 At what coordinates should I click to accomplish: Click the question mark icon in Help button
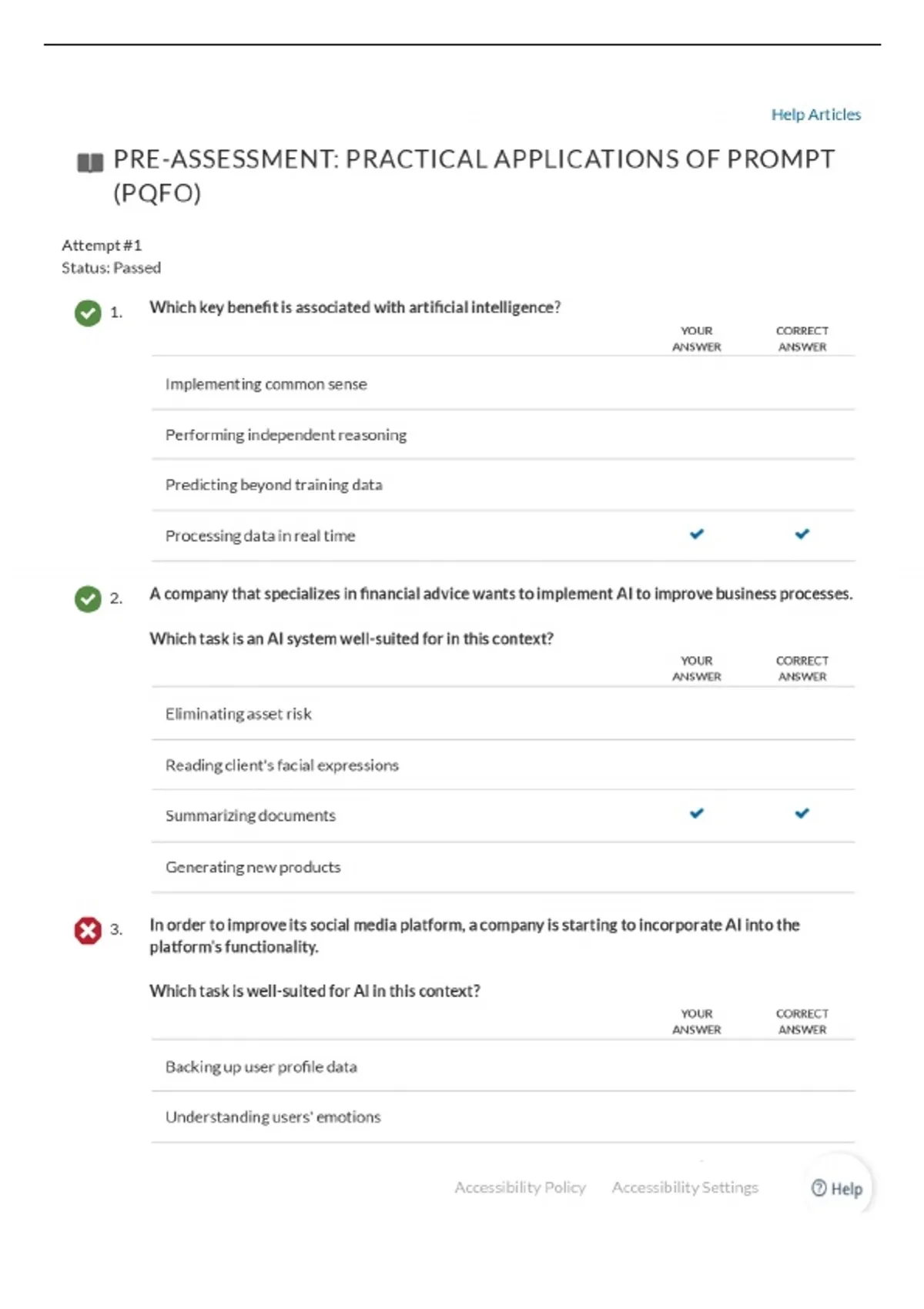(x=819, y=1188)
